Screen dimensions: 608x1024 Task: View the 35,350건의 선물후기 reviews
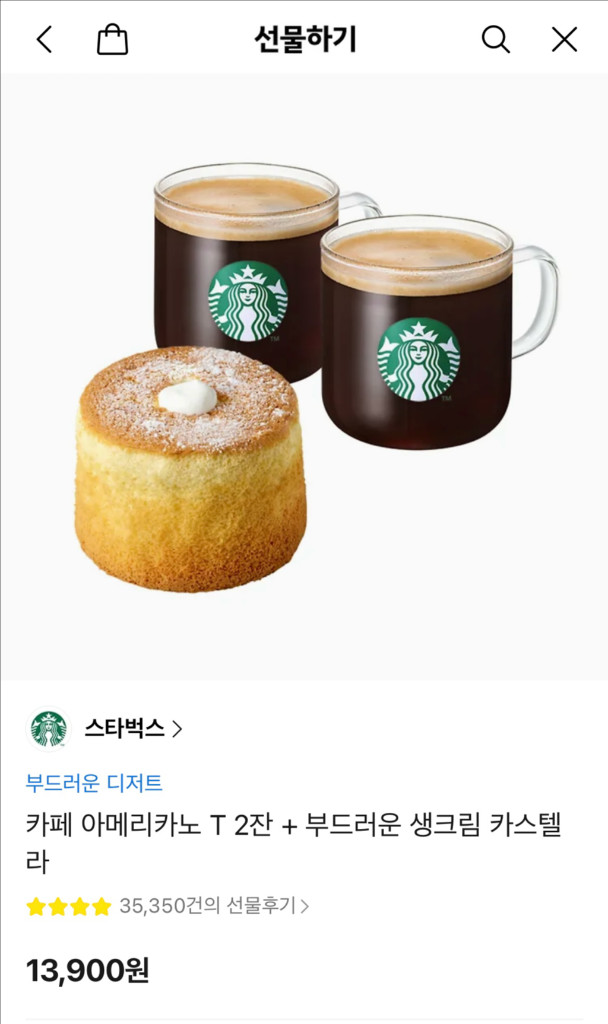point(208,906)
